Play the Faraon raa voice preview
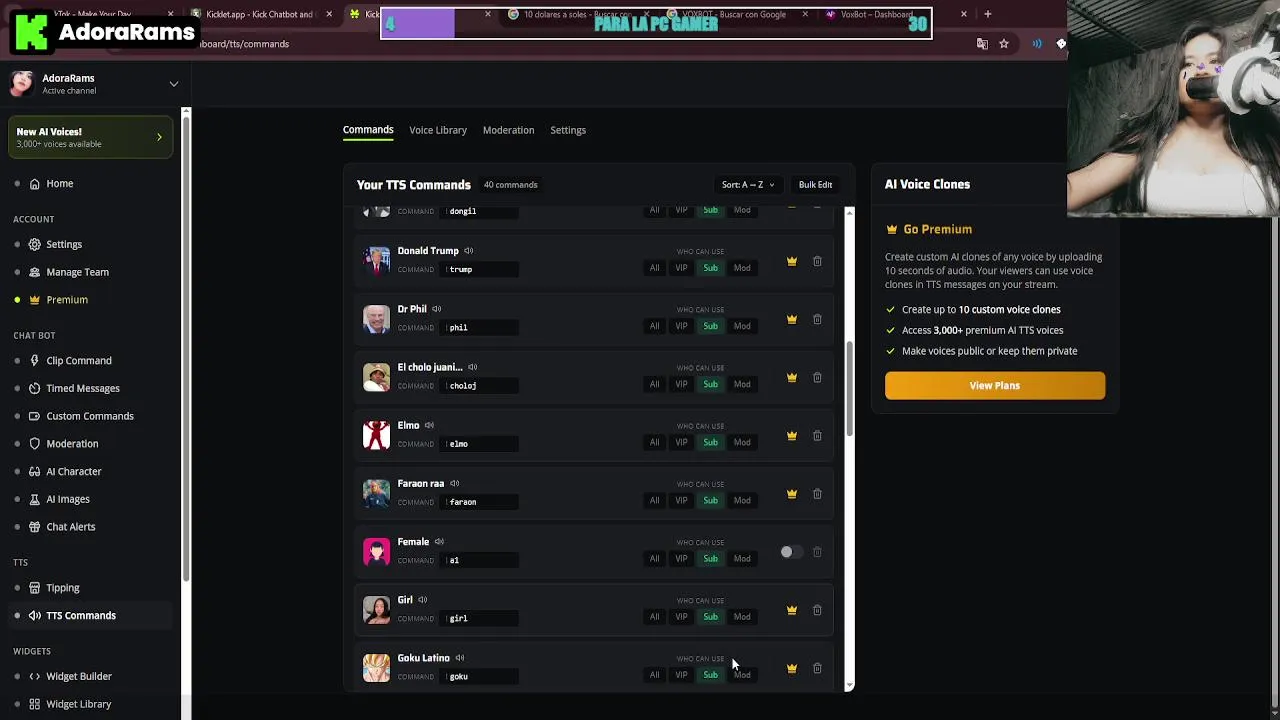The width and height of the screenshot is (1280, 720). pyautogui.click(x=454, y=483)
